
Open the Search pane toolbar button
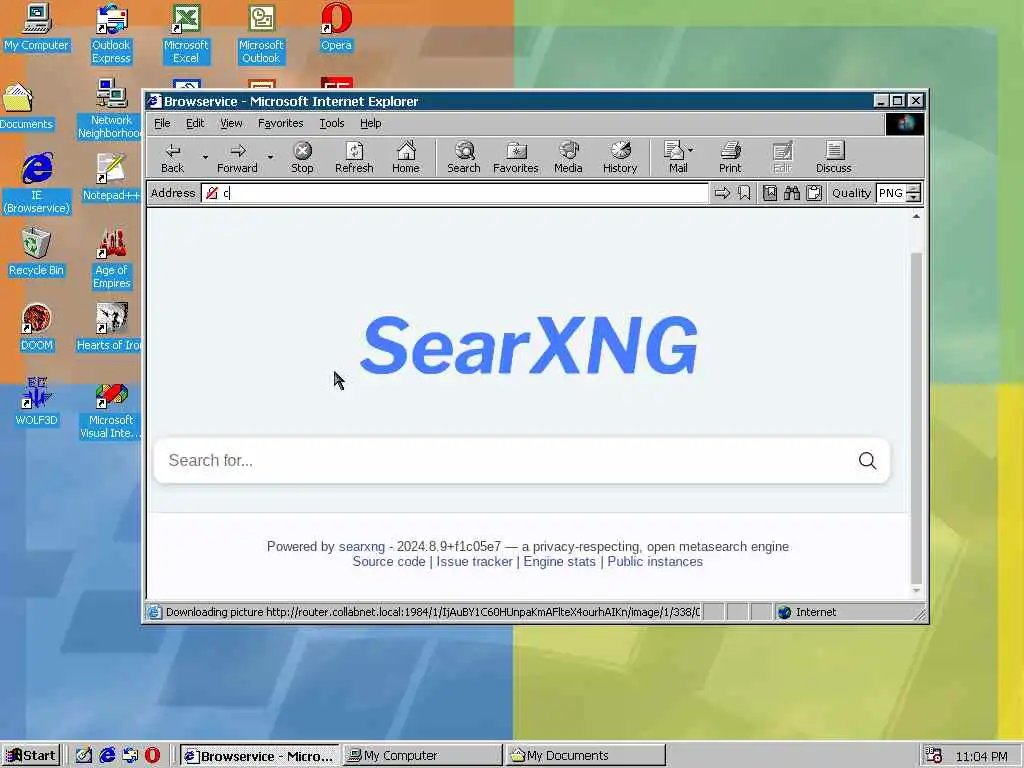tap(464, 157)
